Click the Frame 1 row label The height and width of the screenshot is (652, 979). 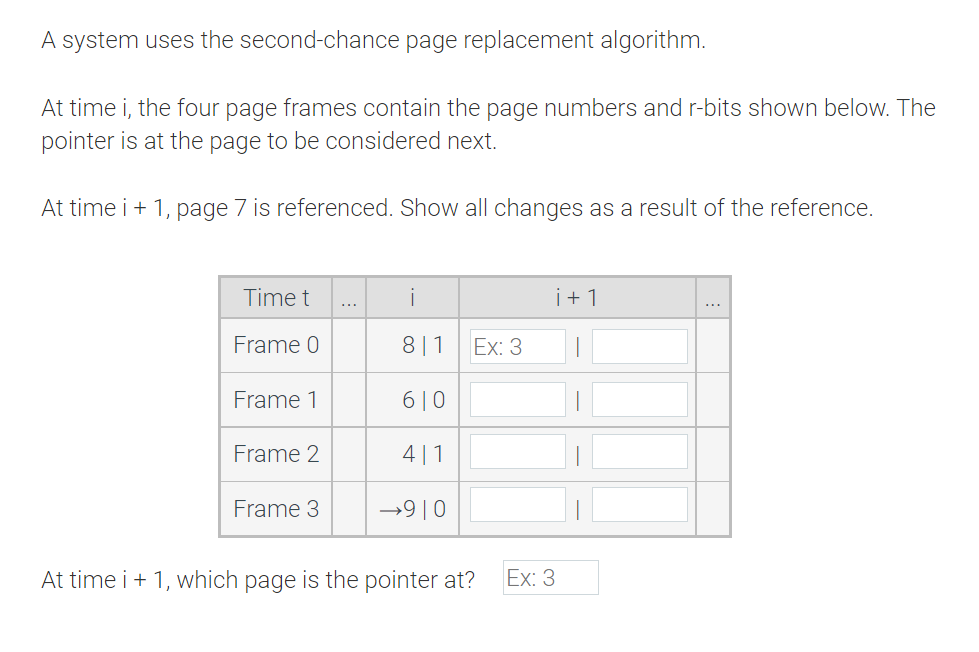pos(275,399)
